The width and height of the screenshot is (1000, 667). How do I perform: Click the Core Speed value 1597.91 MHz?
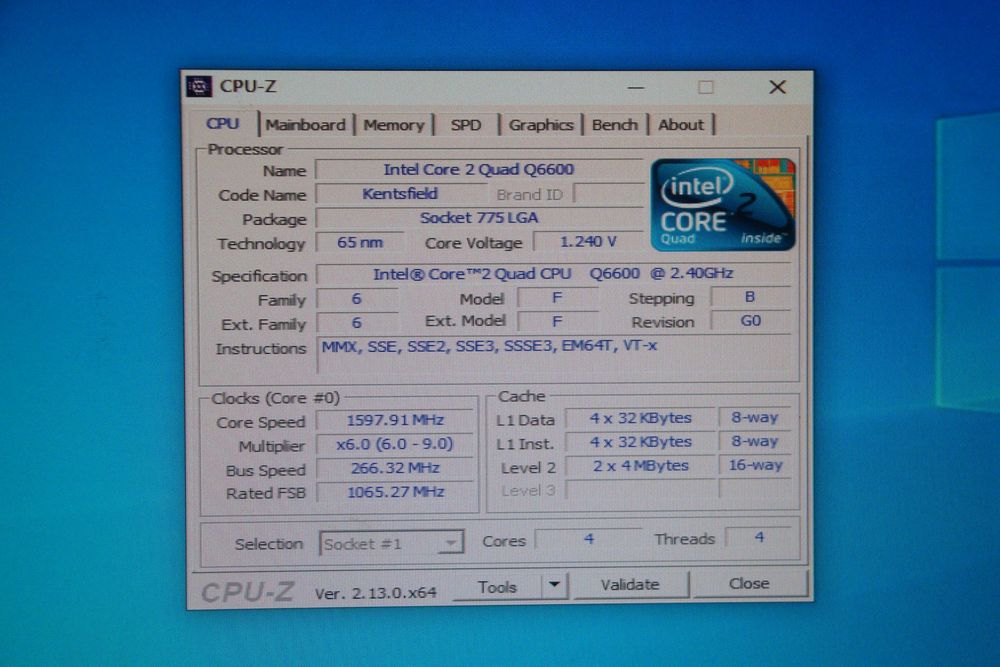click(395, 420)
